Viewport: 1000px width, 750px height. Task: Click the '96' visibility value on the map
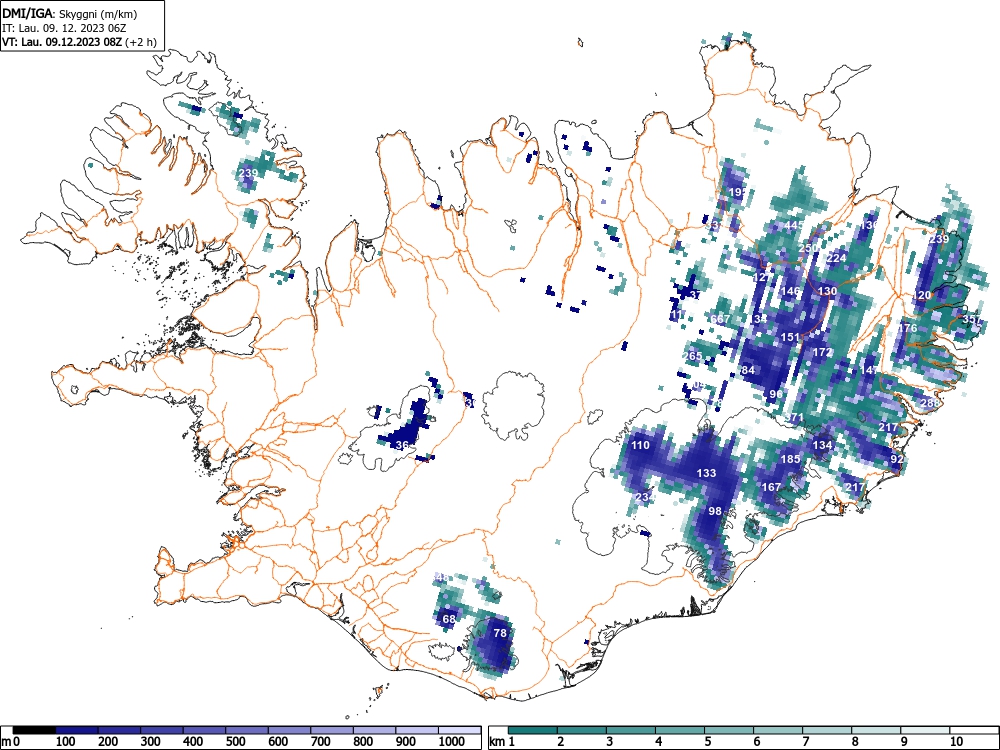tap(776, 395)
